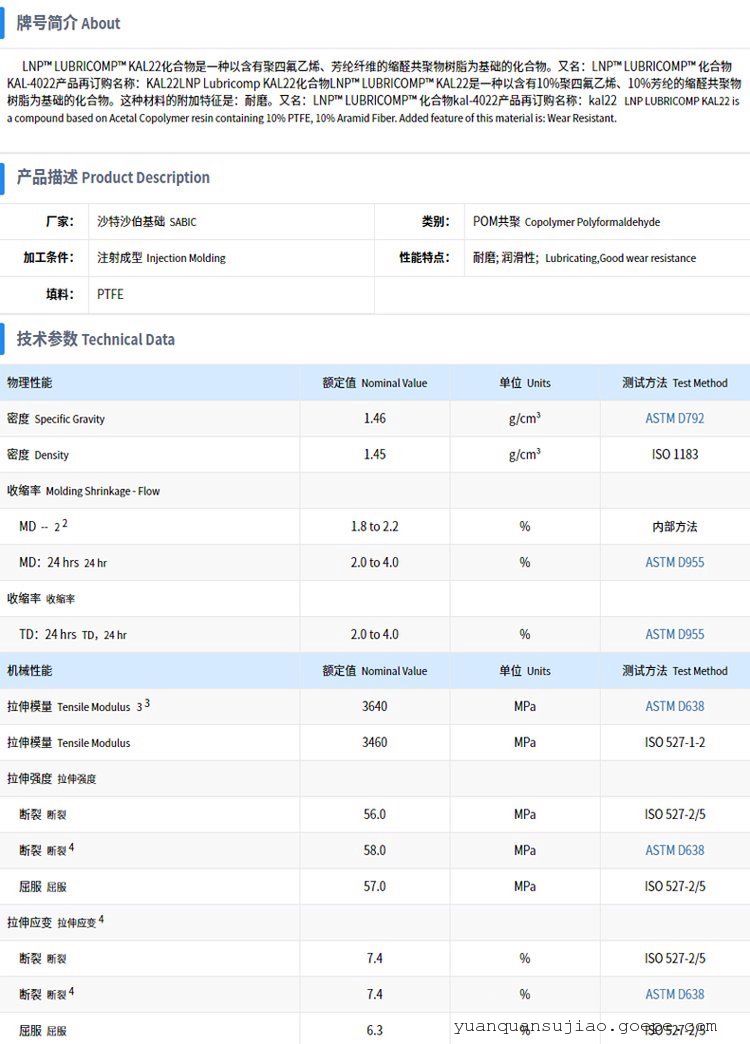
Task: Click the 沙特沙伯基础 SABIC manufacturer value
Action: 146,221
